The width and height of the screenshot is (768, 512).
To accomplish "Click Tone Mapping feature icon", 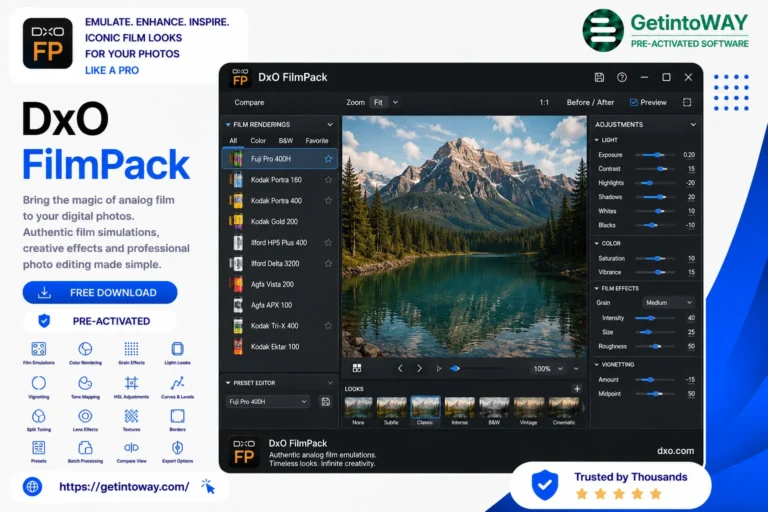I will tap(85, 383).
